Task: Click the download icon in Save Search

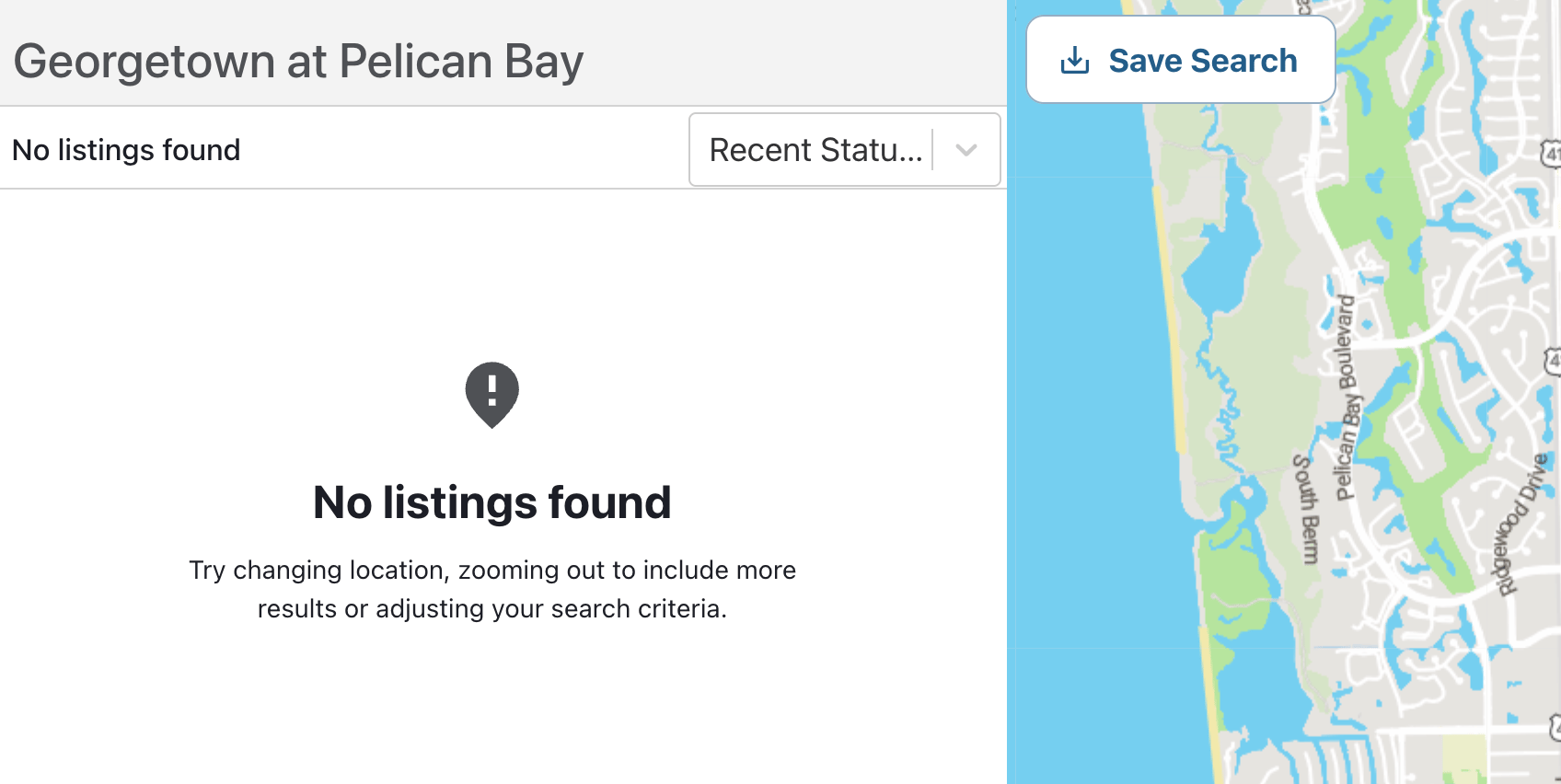Action: 1074,61
